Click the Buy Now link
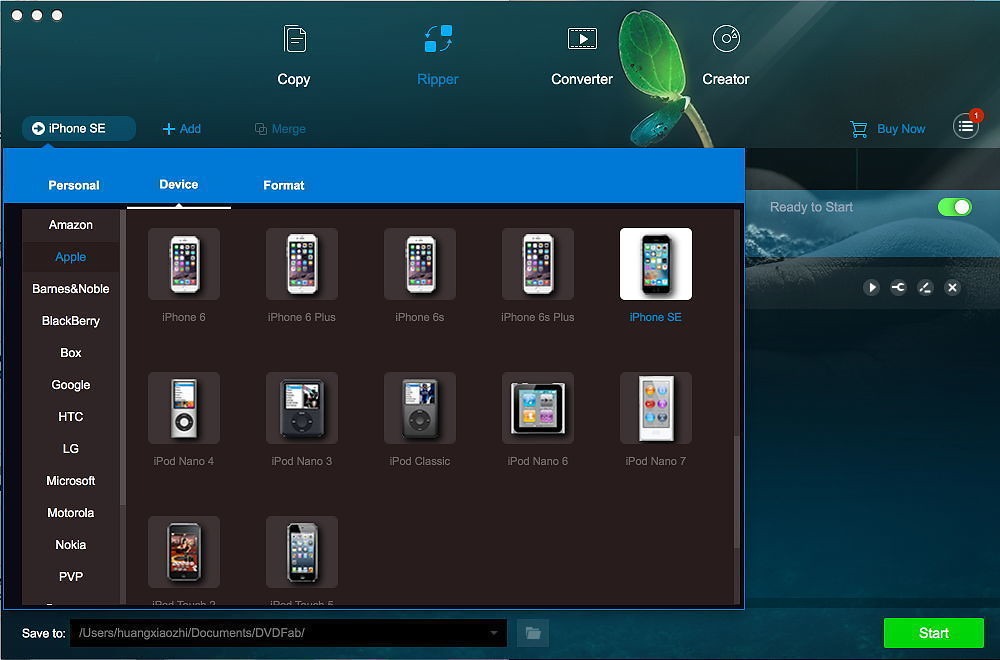Image resolution: width=1000 pixels, height=660 pixels. tap(901, 129)
